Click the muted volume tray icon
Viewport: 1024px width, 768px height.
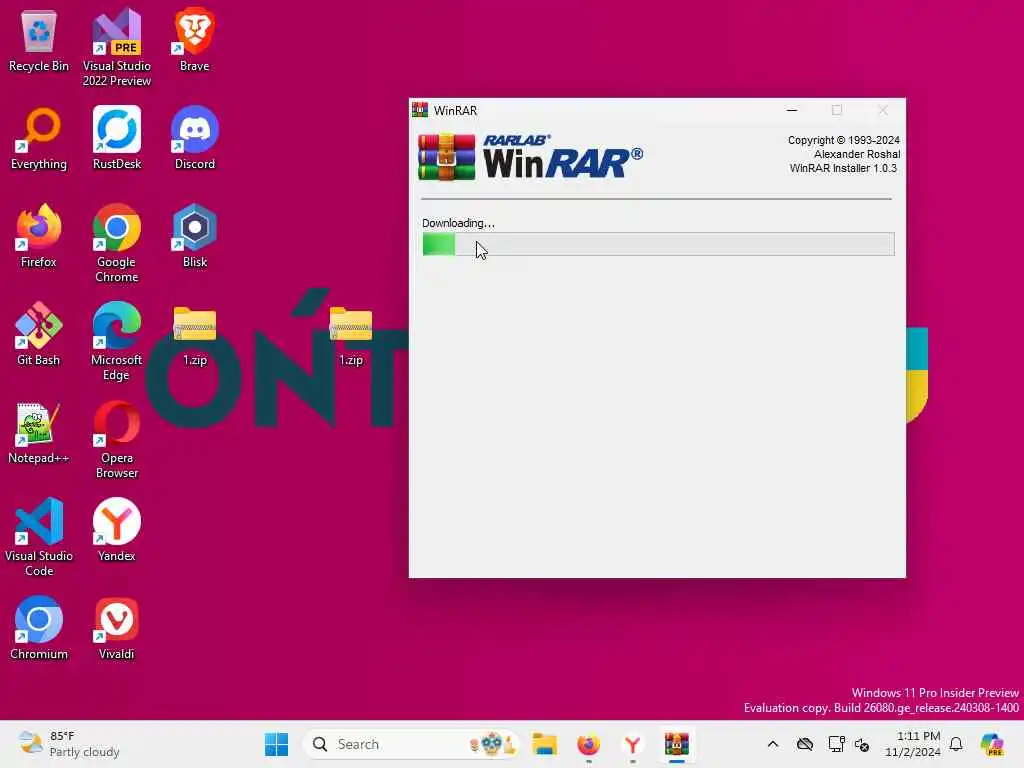[862, 744]
